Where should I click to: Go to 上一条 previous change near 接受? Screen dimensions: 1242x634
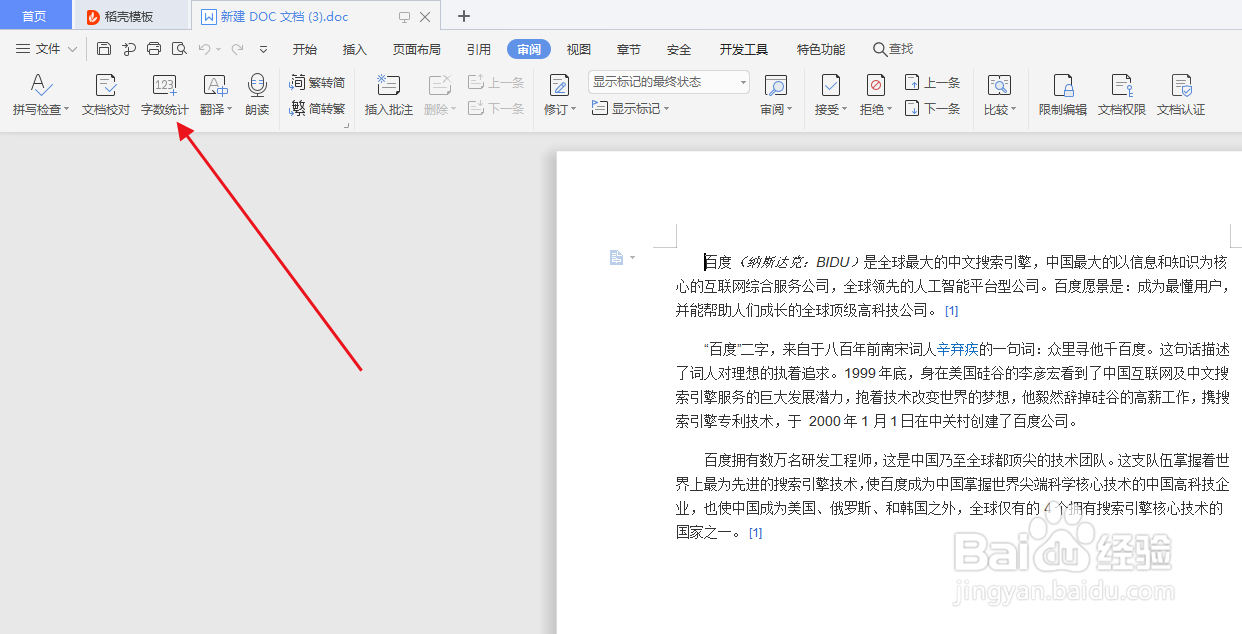click(932, 83)
